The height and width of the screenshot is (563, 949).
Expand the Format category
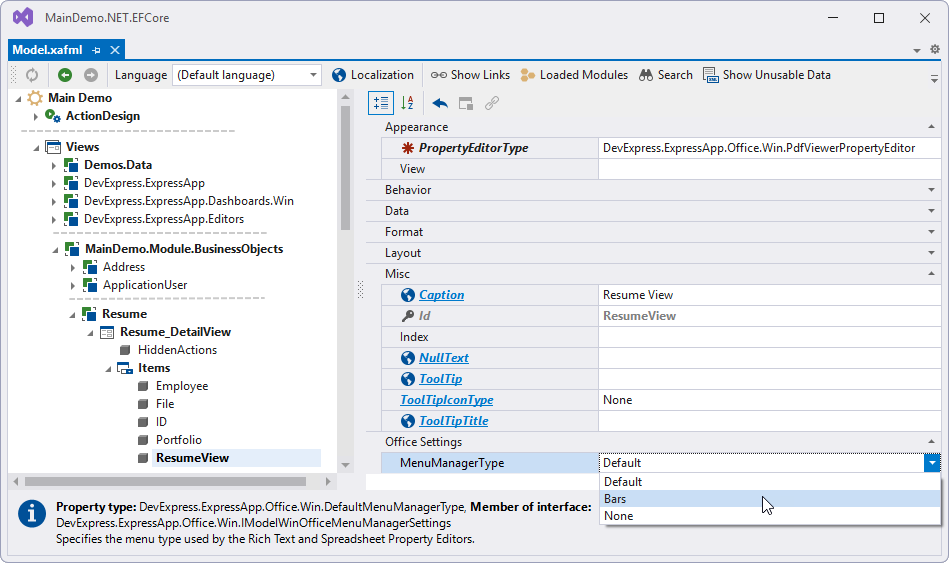click(931, 232)
